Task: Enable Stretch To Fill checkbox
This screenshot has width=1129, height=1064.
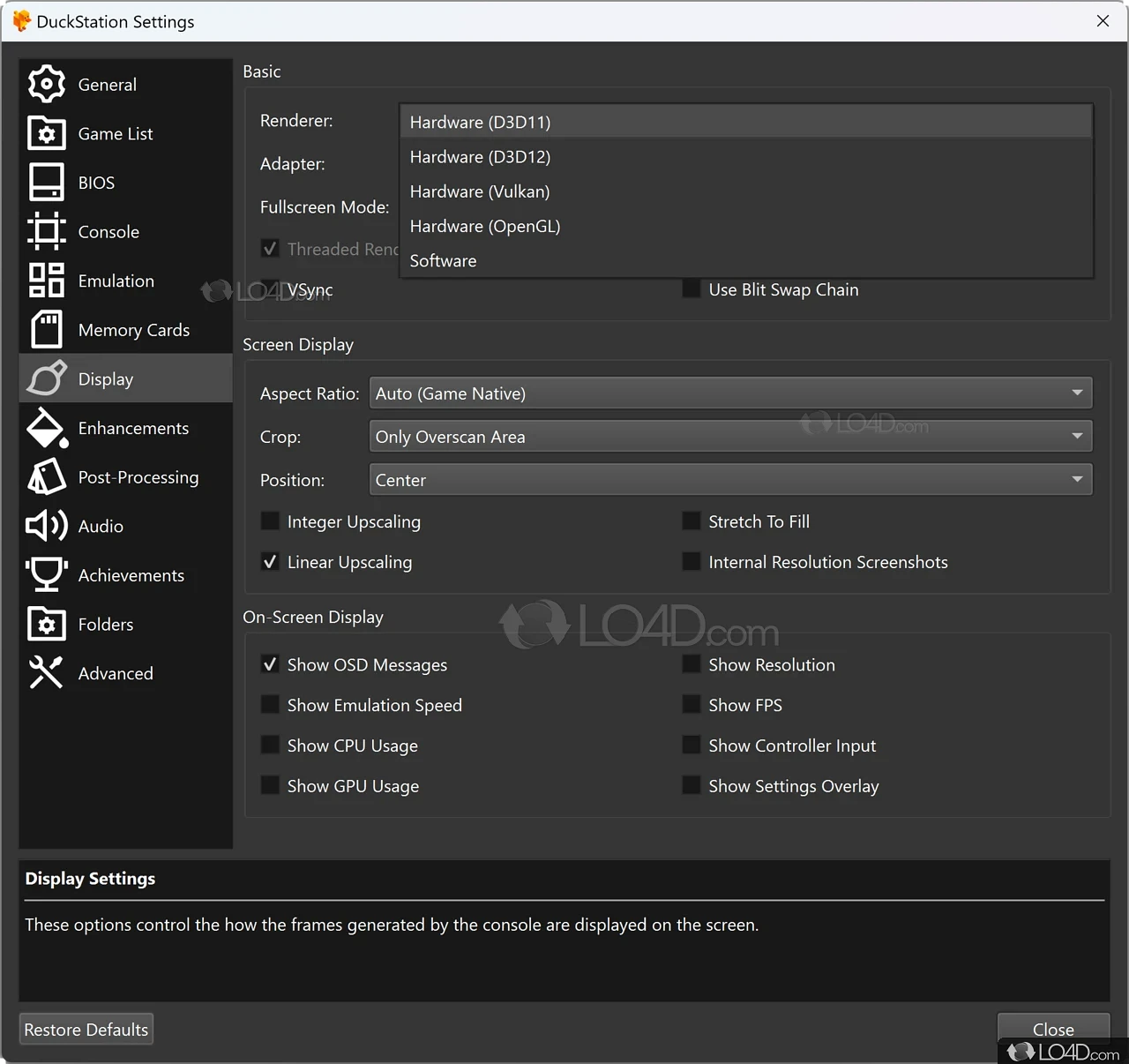Action: pos(692,521)
